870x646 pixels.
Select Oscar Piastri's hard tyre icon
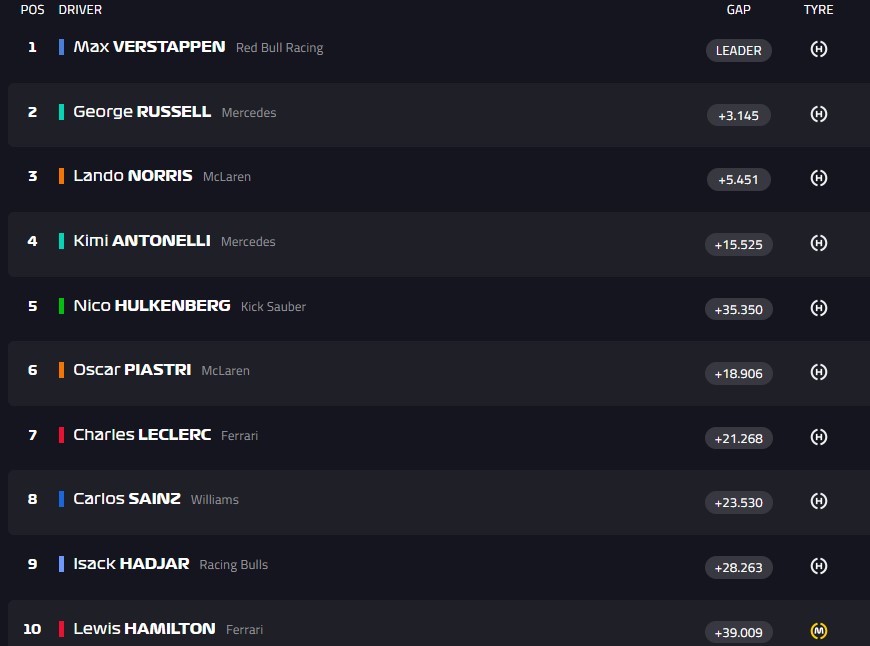(818, 372)
